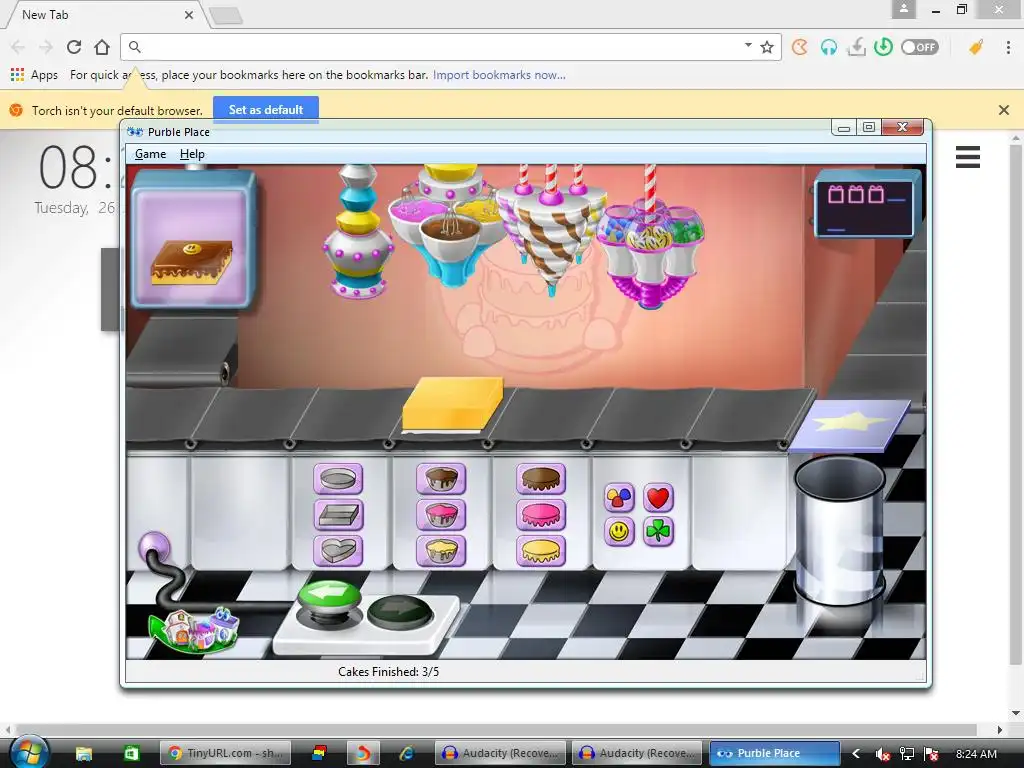This screenshot has height=768, width=1024.
Task: Open the yellow pencil toolbar icon
Action: [976, 47]
